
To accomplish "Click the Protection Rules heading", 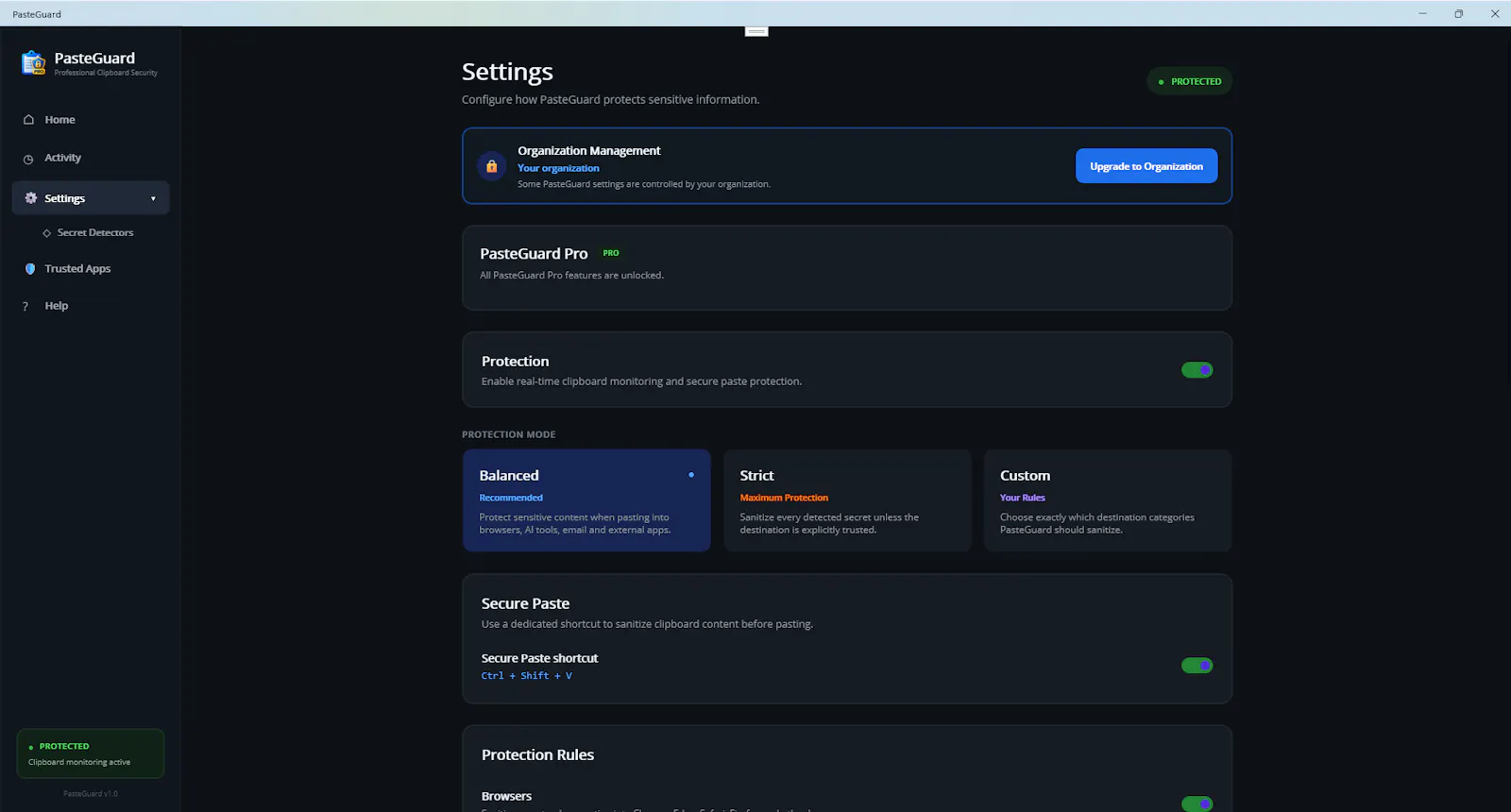I will click(538, 754).
